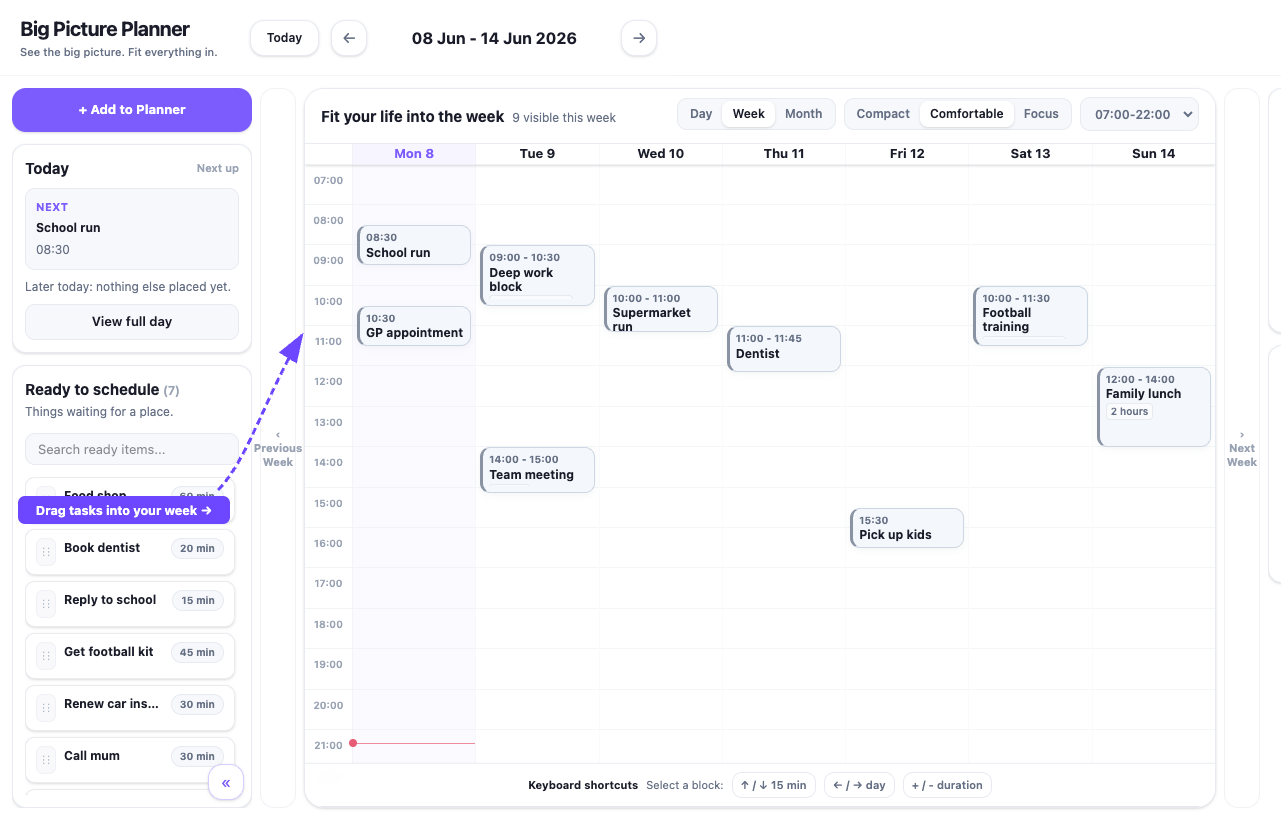Click Next Week side strip
This screenshot has height=820, width=1281.
1242,448
